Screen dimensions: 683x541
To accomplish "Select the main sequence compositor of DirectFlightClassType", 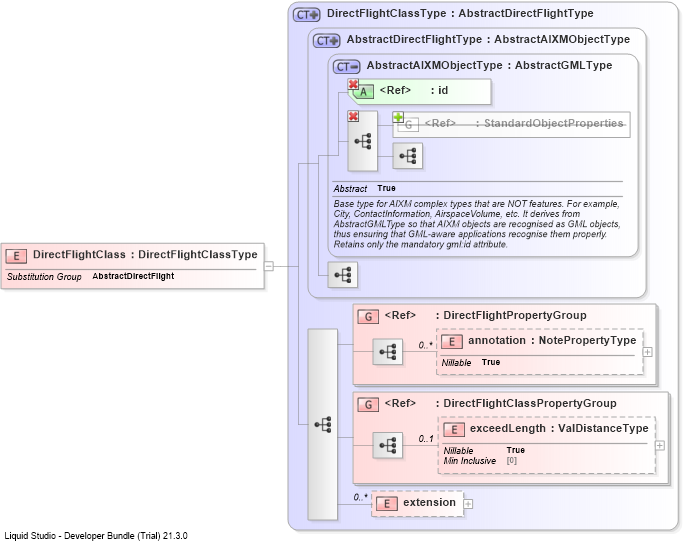I will point(323,424).
